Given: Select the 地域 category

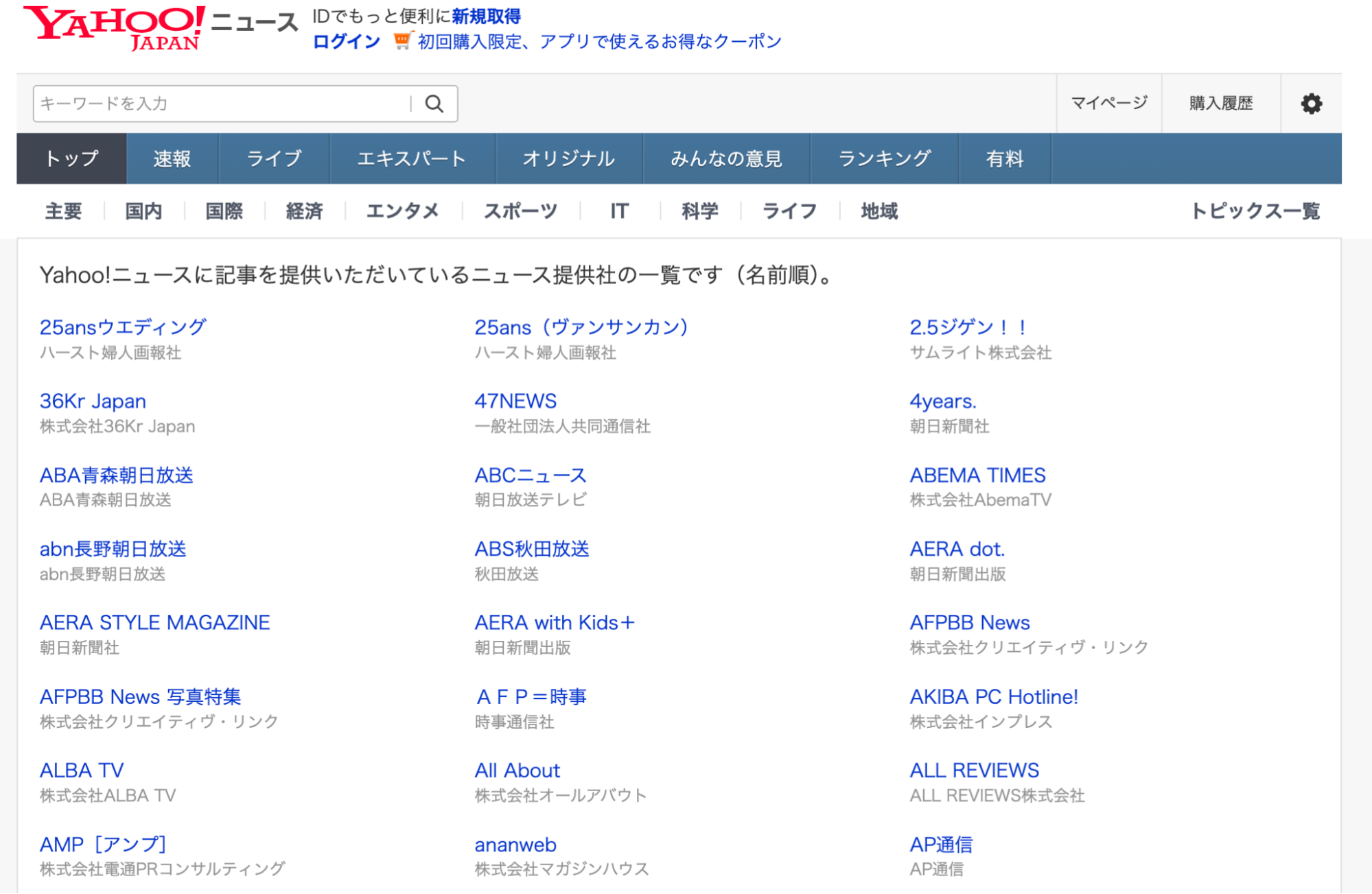Looking at the screenshot, I should 879,211.
